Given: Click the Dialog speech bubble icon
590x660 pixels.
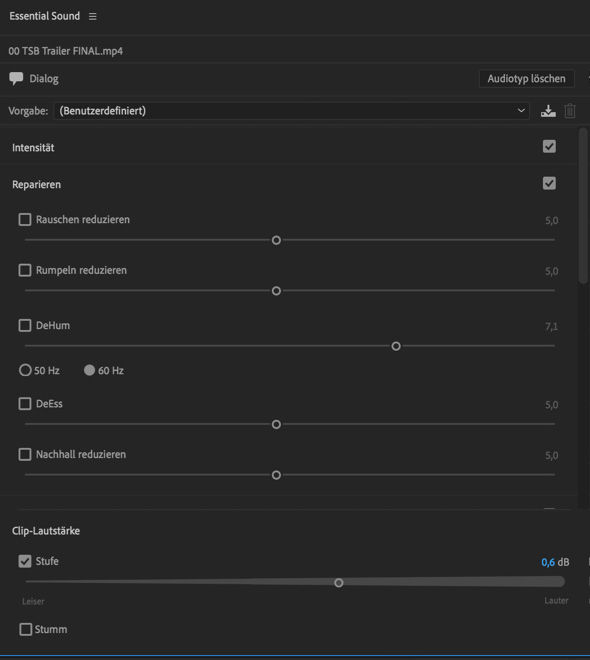Looking at the screenshot, I should (16, 79).
